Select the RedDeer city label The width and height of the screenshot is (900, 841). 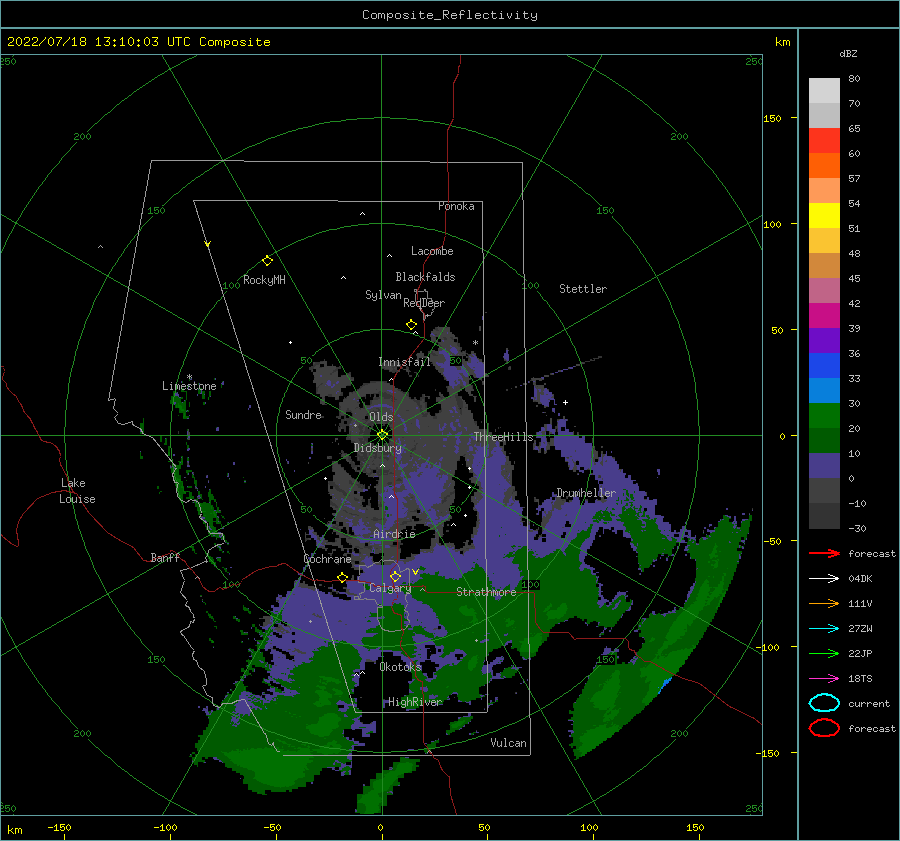pyautogui.click(x=424, y=303)
